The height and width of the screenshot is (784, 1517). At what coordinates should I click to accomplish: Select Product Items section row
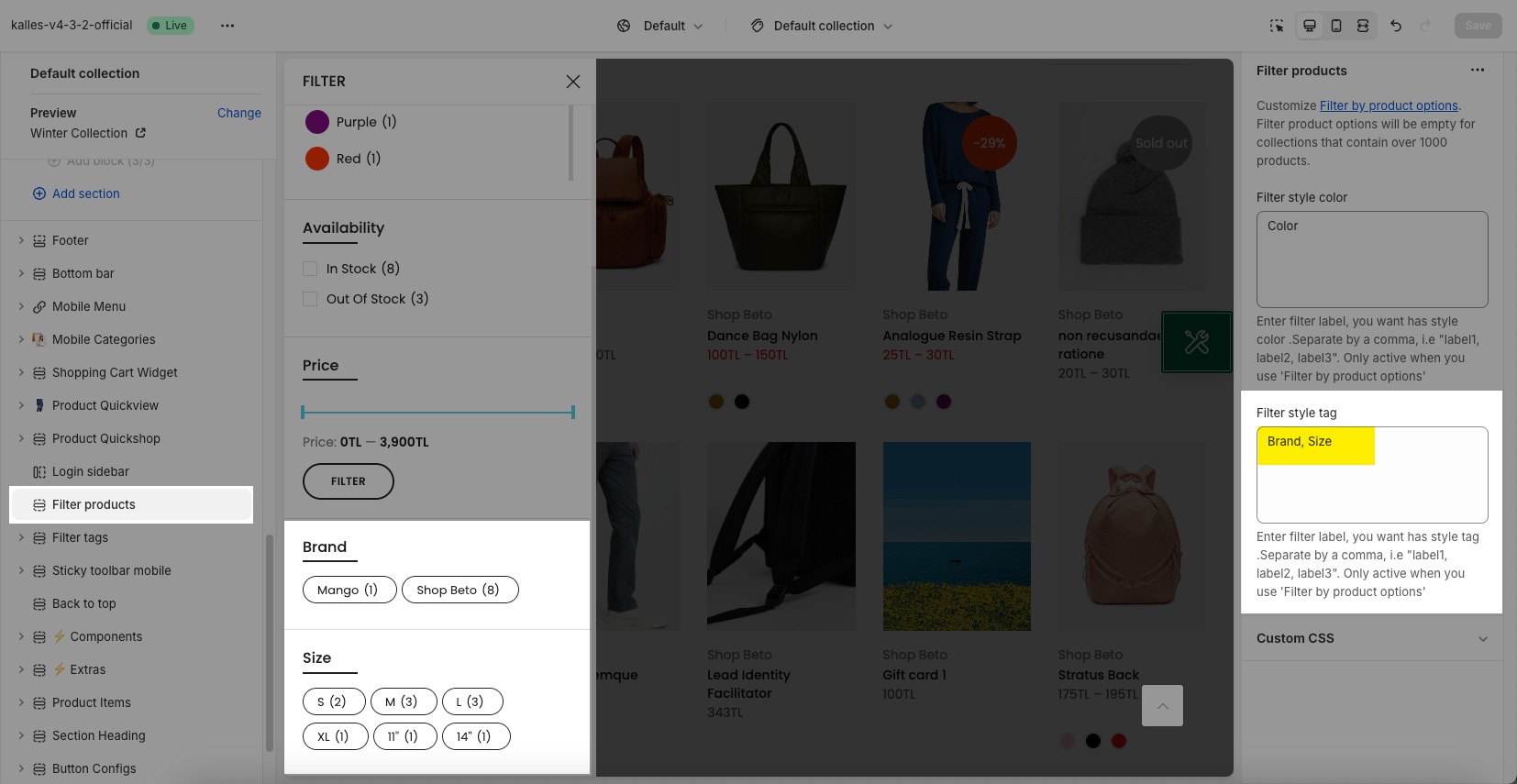(x=131, y=702)
